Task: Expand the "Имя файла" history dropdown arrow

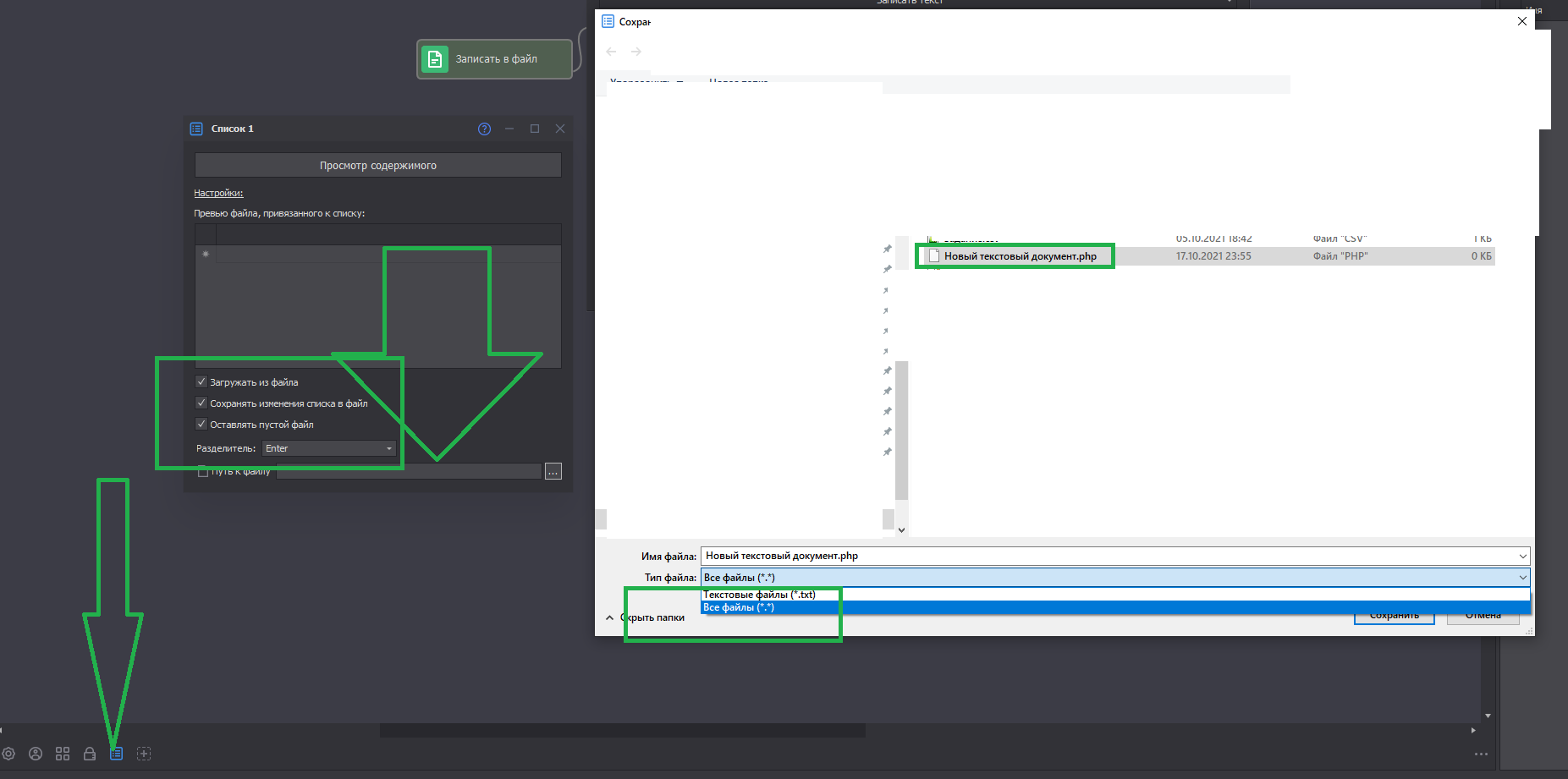Action: [x=1522, y=556]
